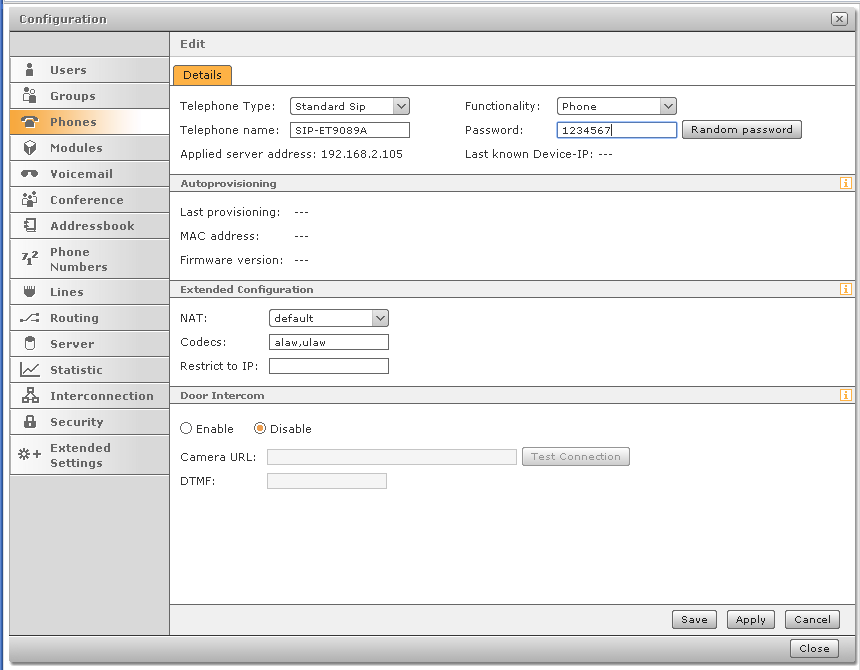Click the Phone Numbers digits icon
The width and height of the screenshot is (860, 670).
click(x=30, y=258)
